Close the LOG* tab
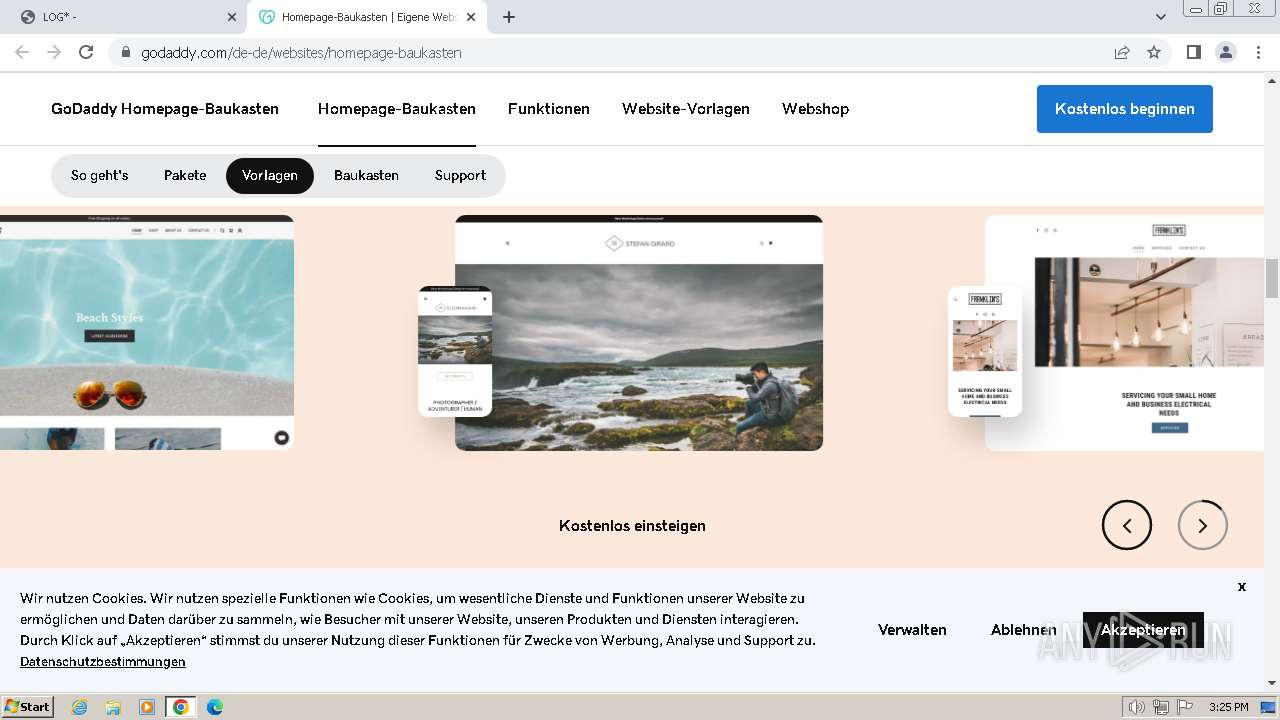The width and height of the screenshot is (1280, 720). (232, 17)
